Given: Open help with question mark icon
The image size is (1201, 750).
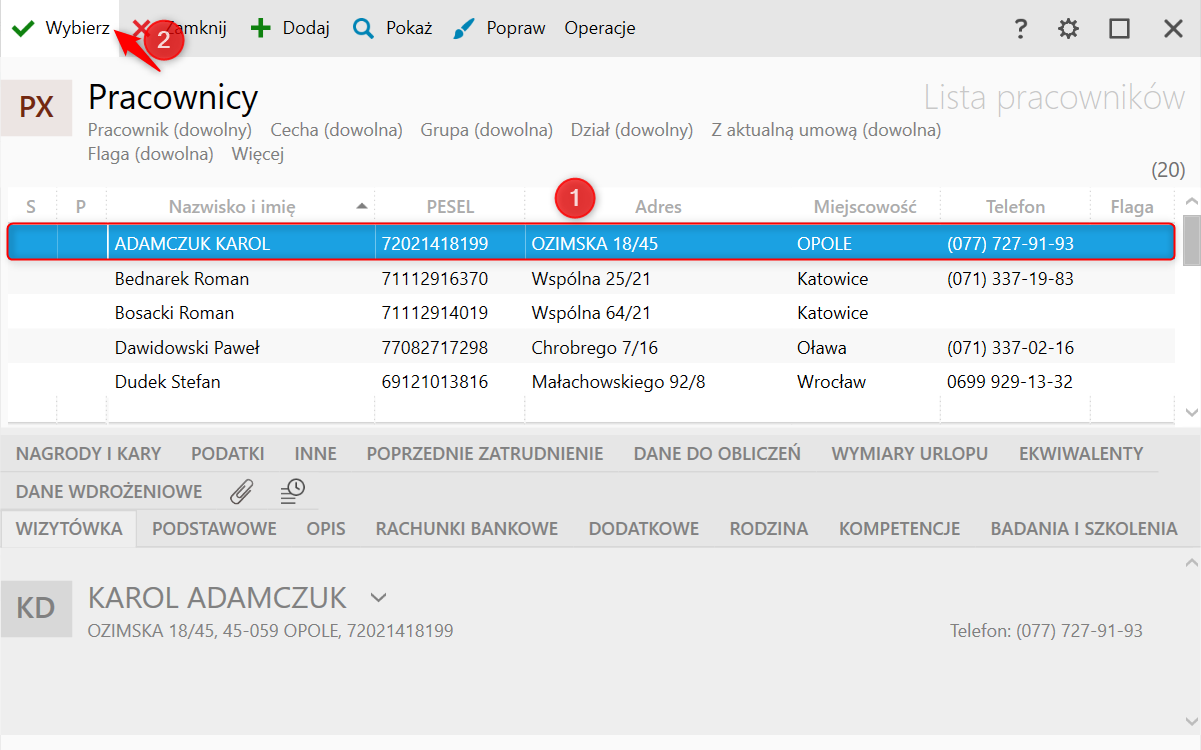Looking at the screenshot, I should 1020,29.
